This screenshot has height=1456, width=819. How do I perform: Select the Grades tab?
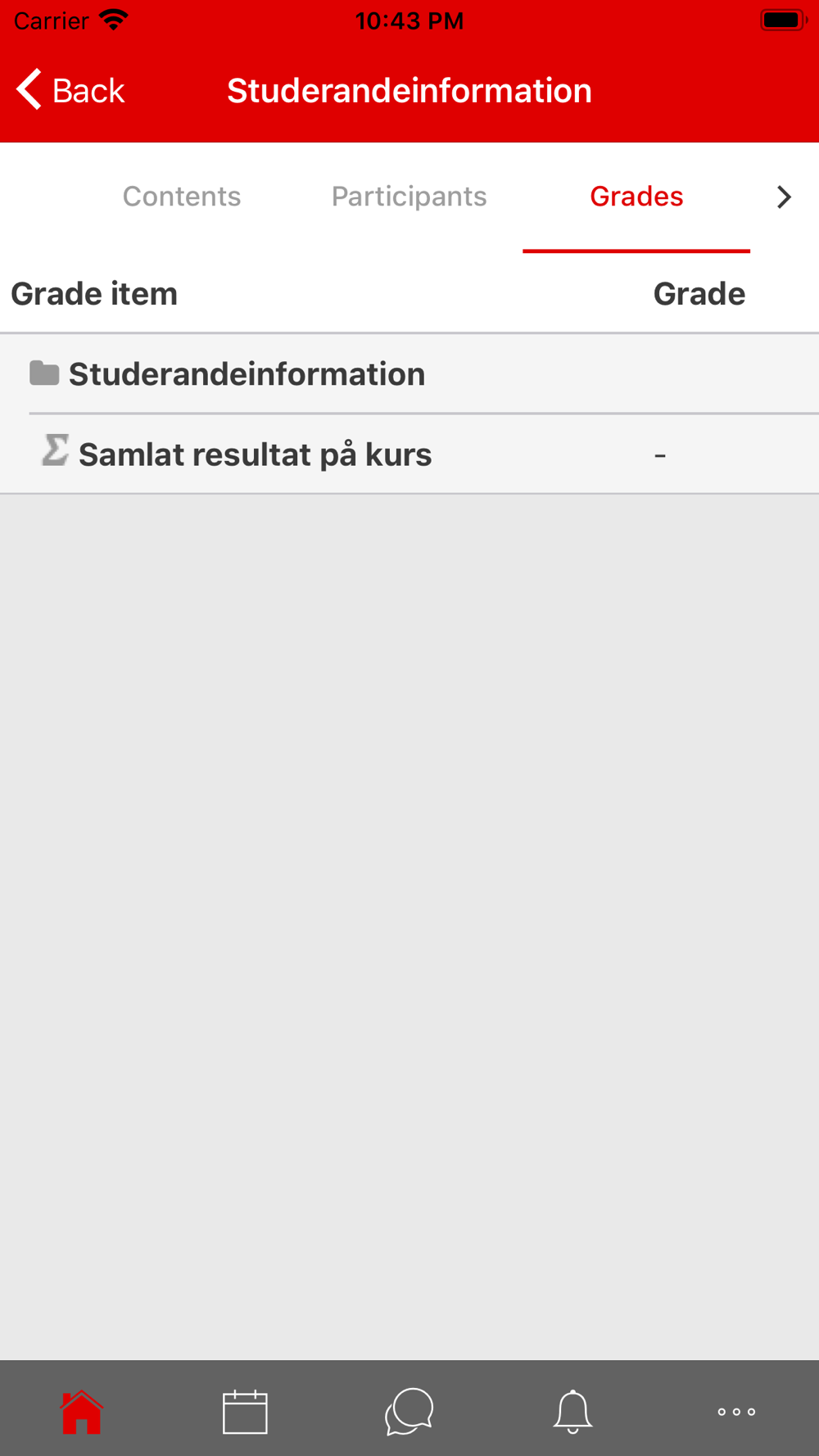click(x=636, y=197)
